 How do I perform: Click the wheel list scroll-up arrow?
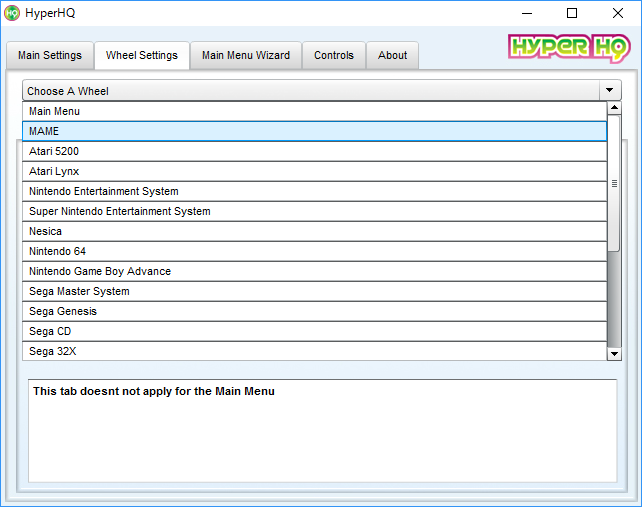coord(614,108)
